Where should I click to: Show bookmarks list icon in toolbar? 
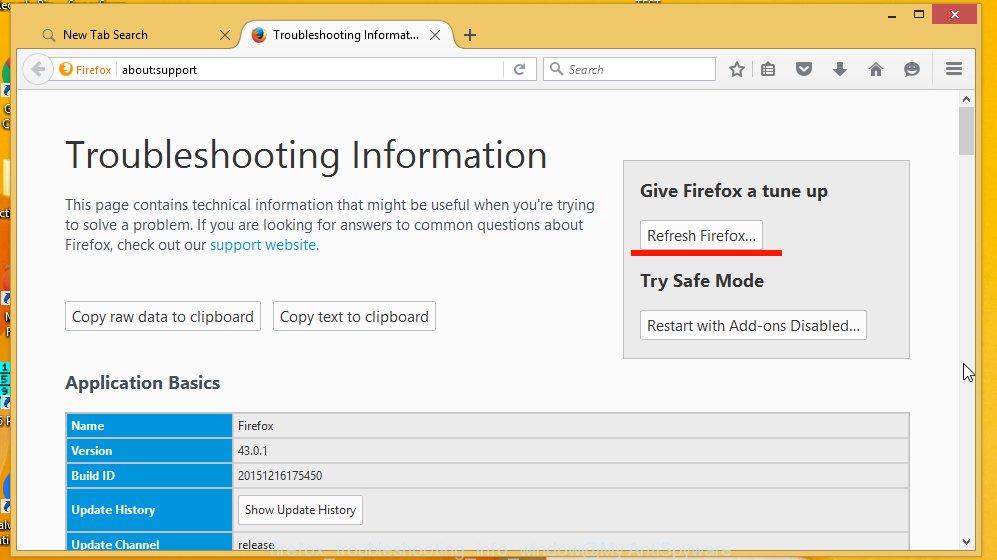tap(768, 69)
